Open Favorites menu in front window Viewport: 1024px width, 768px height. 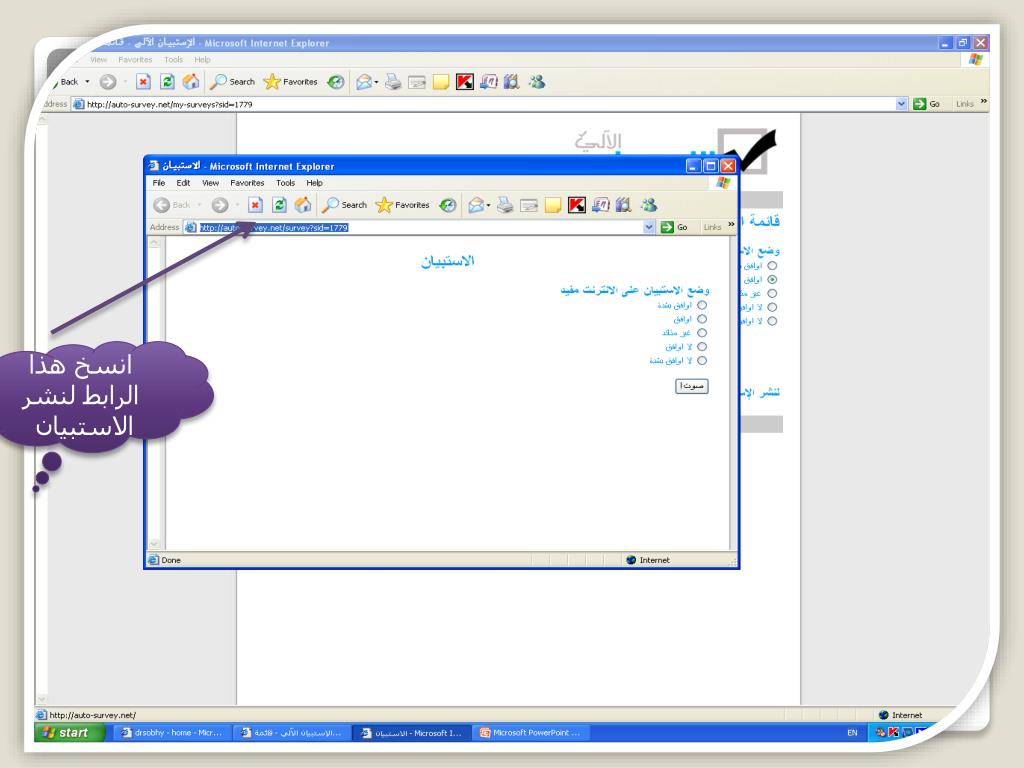tap(247, 183)
